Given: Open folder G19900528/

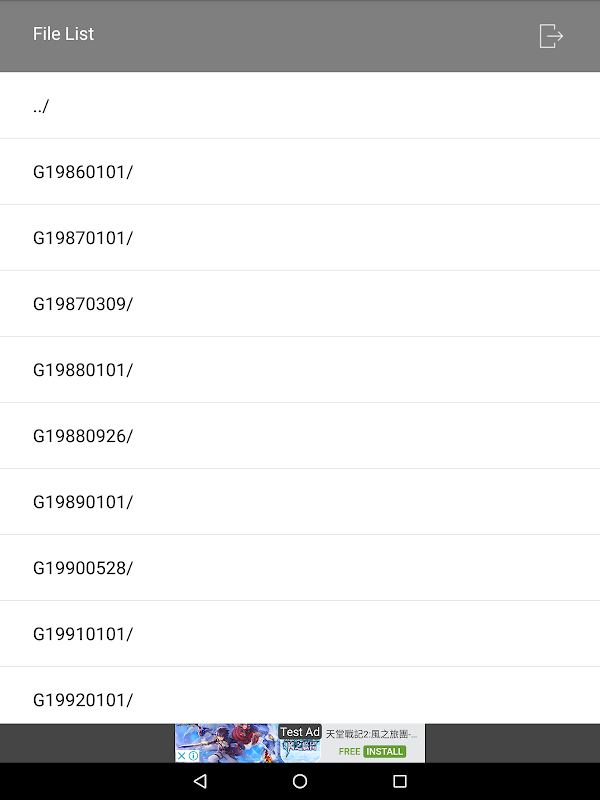Looking at the screenshot, I should [x=300, y=567].
